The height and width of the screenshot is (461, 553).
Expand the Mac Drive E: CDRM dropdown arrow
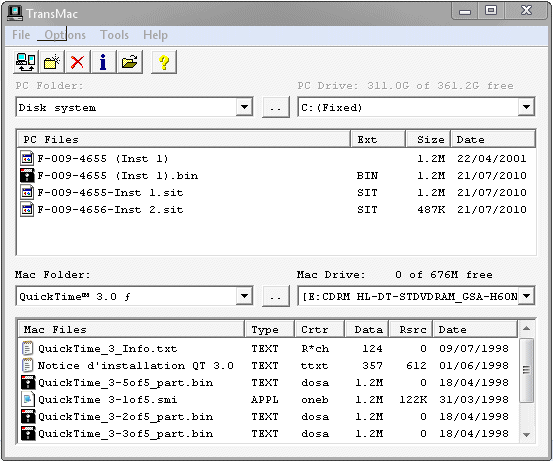[526, 296]
